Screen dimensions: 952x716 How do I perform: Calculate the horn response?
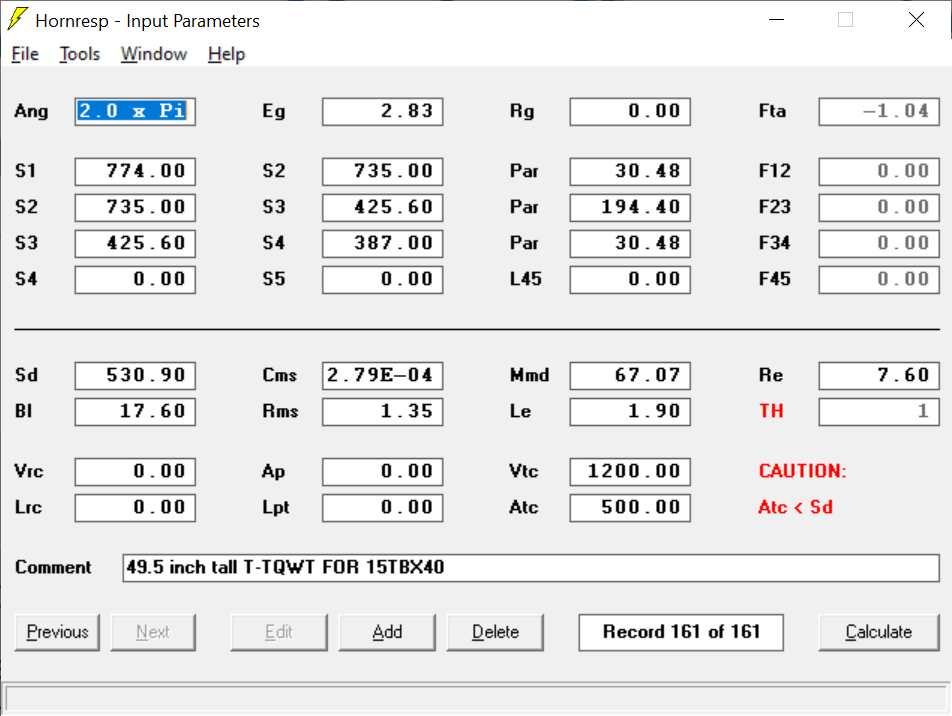click(879, 632)
